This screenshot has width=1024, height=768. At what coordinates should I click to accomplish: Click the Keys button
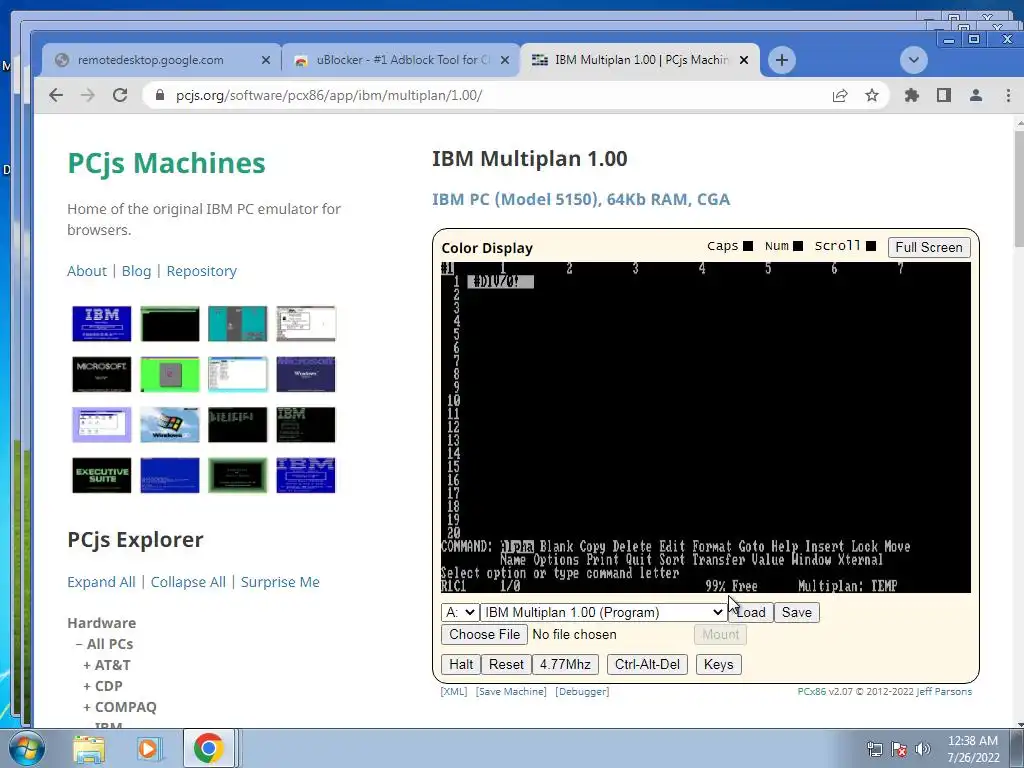(x=718, y=665)
